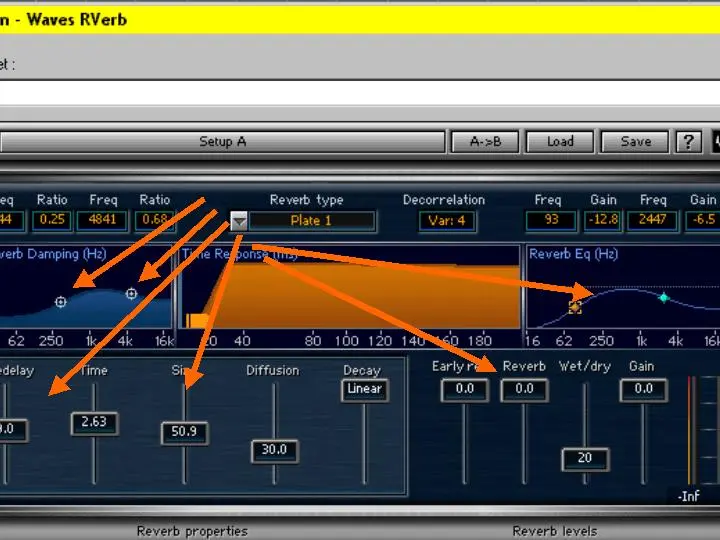Viewport: 720px width, 540px height.
Task: Click the Early reflections 0.0 level box
Action: (x=465, y=390)
